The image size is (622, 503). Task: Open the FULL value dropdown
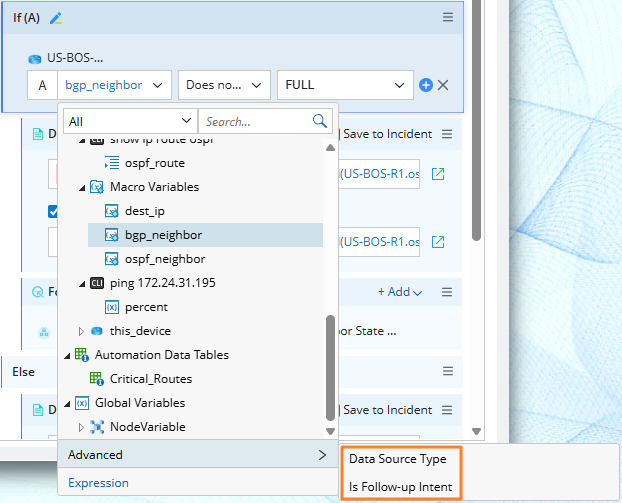[x=345, y=85]
